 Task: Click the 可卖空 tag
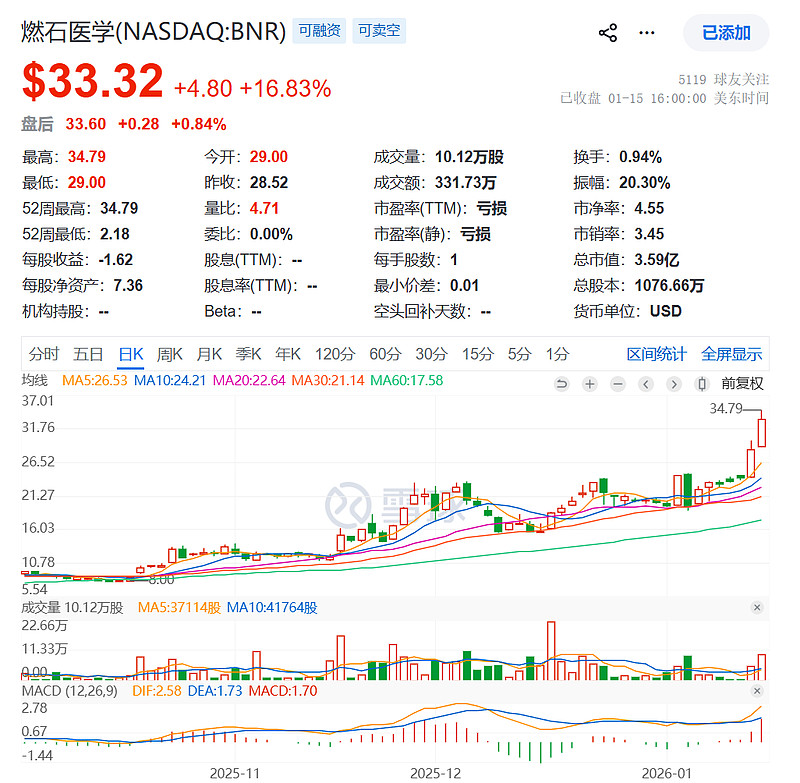[379, 31]
